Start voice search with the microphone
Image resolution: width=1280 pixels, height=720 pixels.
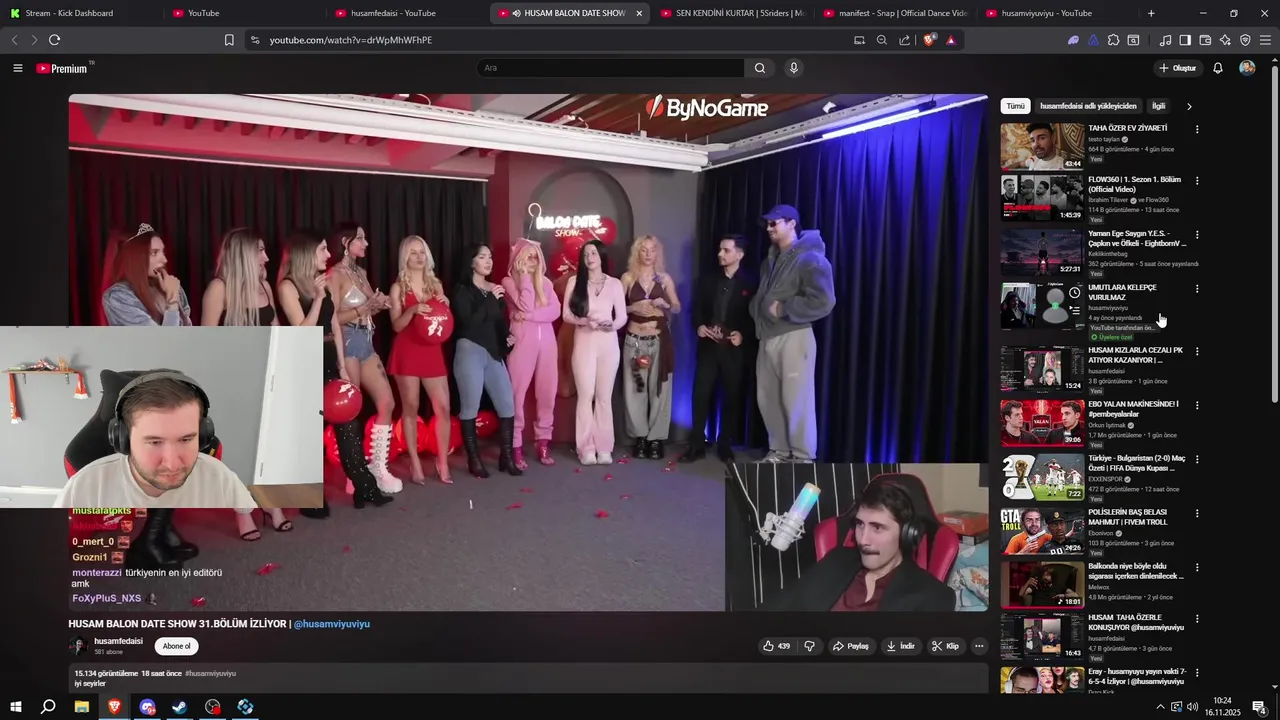click(x=794, y=68)
